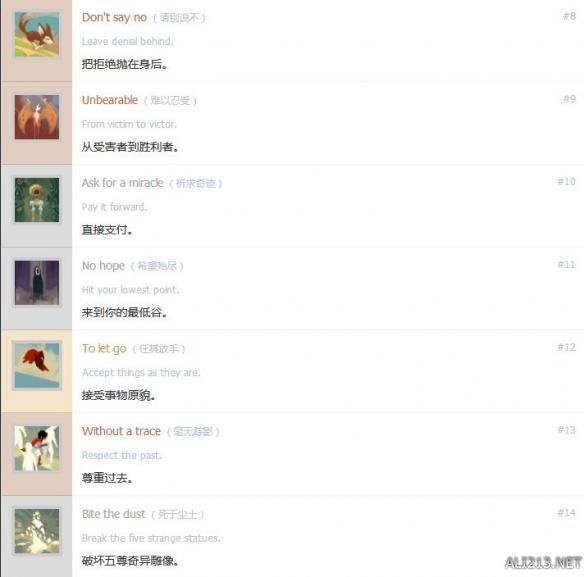Click Break the five strange statues text
Image resolution: width=584 pixels, height=577 pixels.
pyautogui.click(x=151, y=538)
